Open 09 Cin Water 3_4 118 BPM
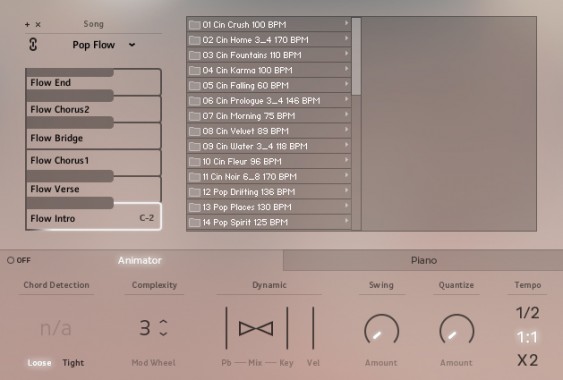Image resolution: width=563 pixels, height=380 pixels. (269, 147)
